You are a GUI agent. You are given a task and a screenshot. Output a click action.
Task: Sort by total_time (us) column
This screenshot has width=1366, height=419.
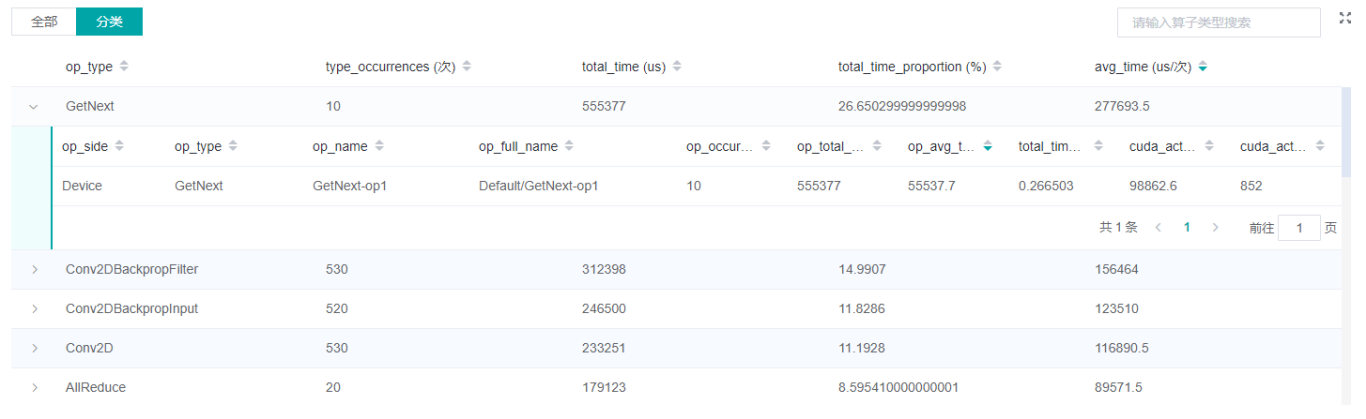[677, 67]
